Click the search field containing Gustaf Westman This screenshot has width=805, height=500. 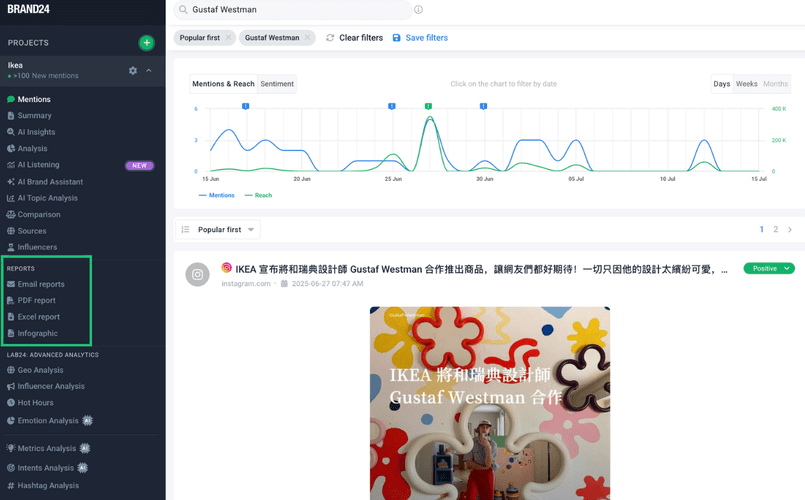(293, 10)
